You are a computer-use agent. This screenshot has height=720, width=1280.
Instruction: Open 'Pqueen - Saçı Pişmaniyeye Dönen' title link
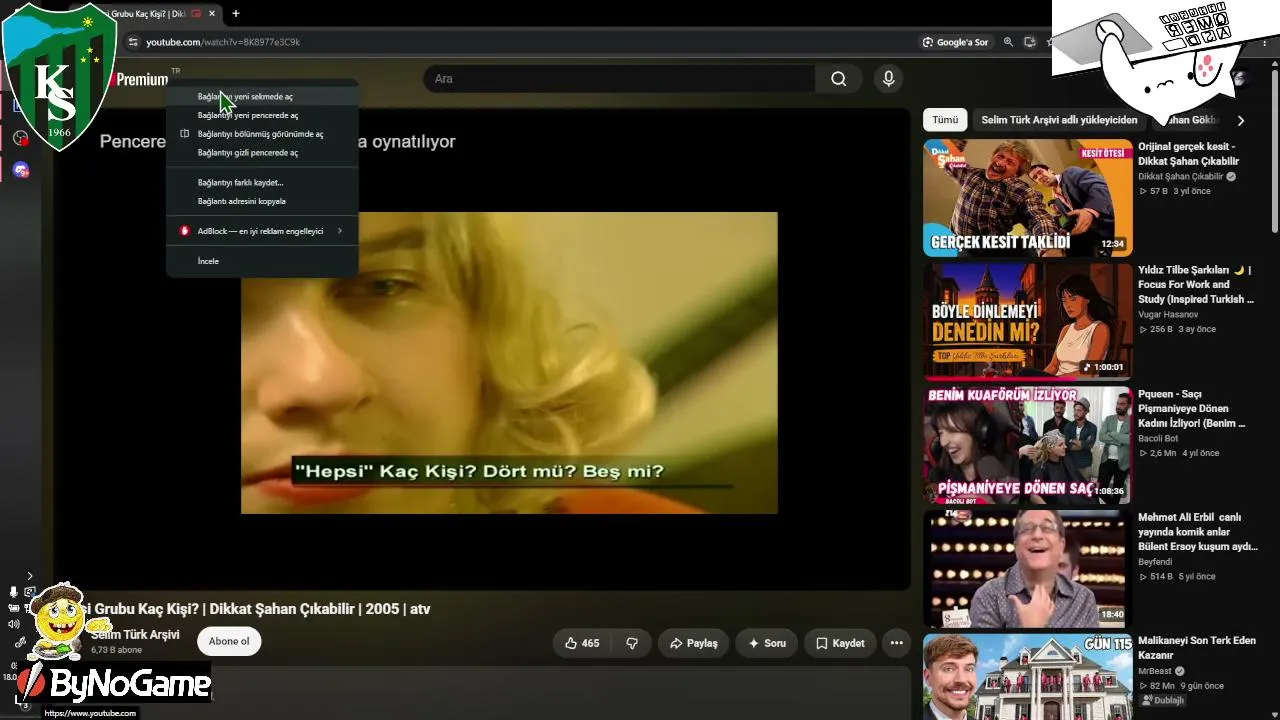tap(1192, 409)
